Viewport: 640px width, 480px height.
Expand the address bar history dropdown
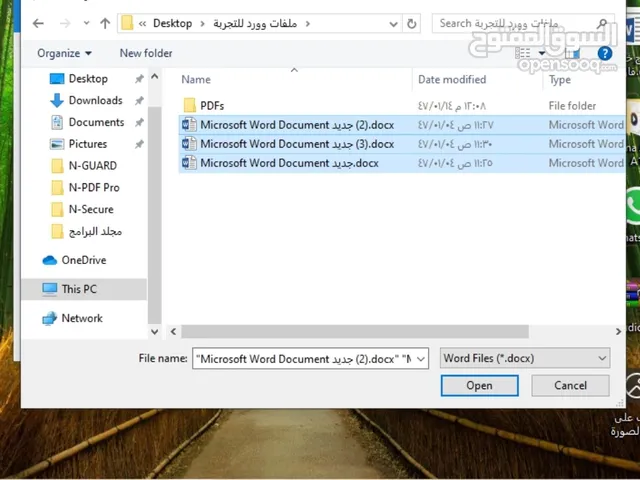[393, 24]
